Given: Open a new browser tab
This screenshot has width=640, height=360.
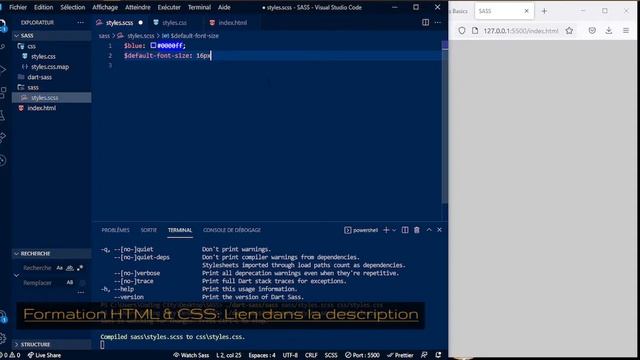Looking at the screenshot, I should tap(544, 11).
